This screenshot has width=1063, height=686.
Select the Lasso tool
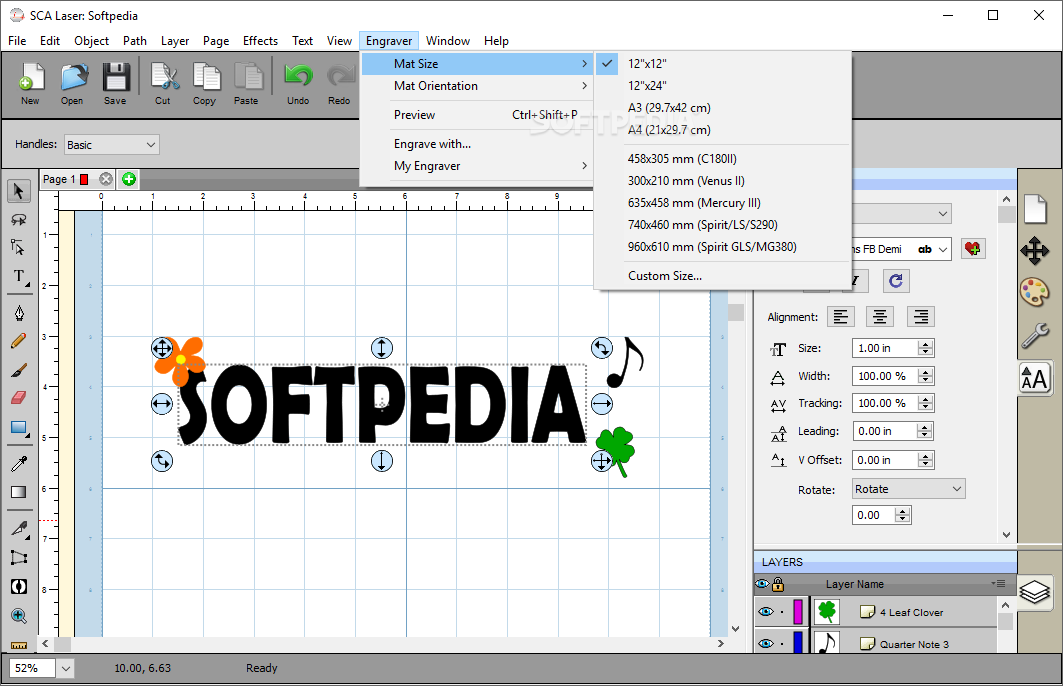pyautogui.click(x=19, y=220)
